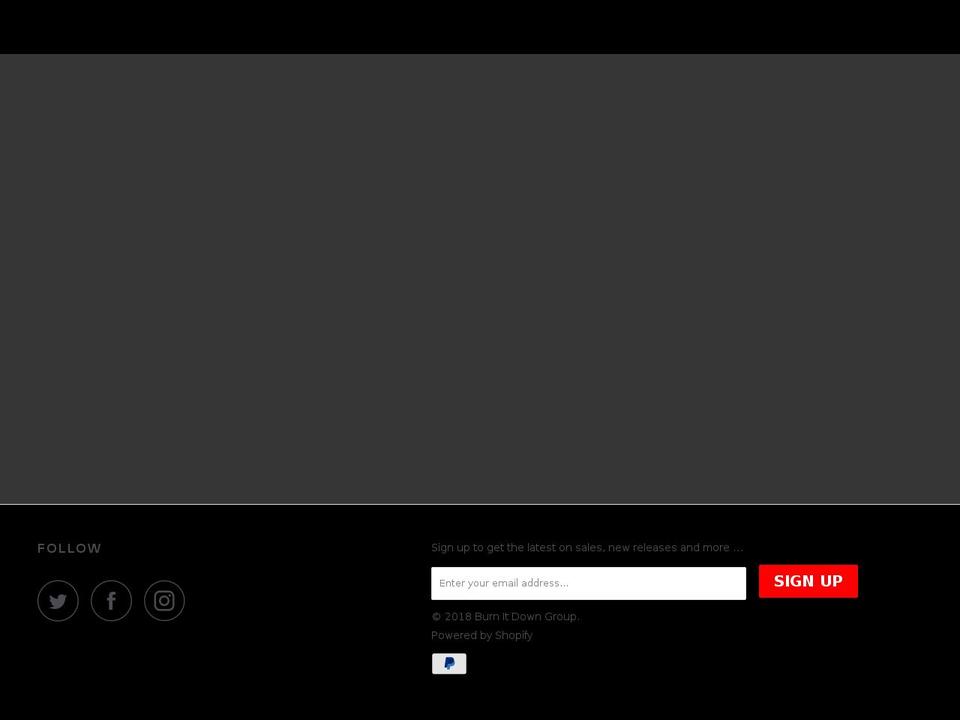Image resolution: width=960 pixels, height=720 pixels.
Task: Click the PayPal payment icon
Action: [449, 664]
